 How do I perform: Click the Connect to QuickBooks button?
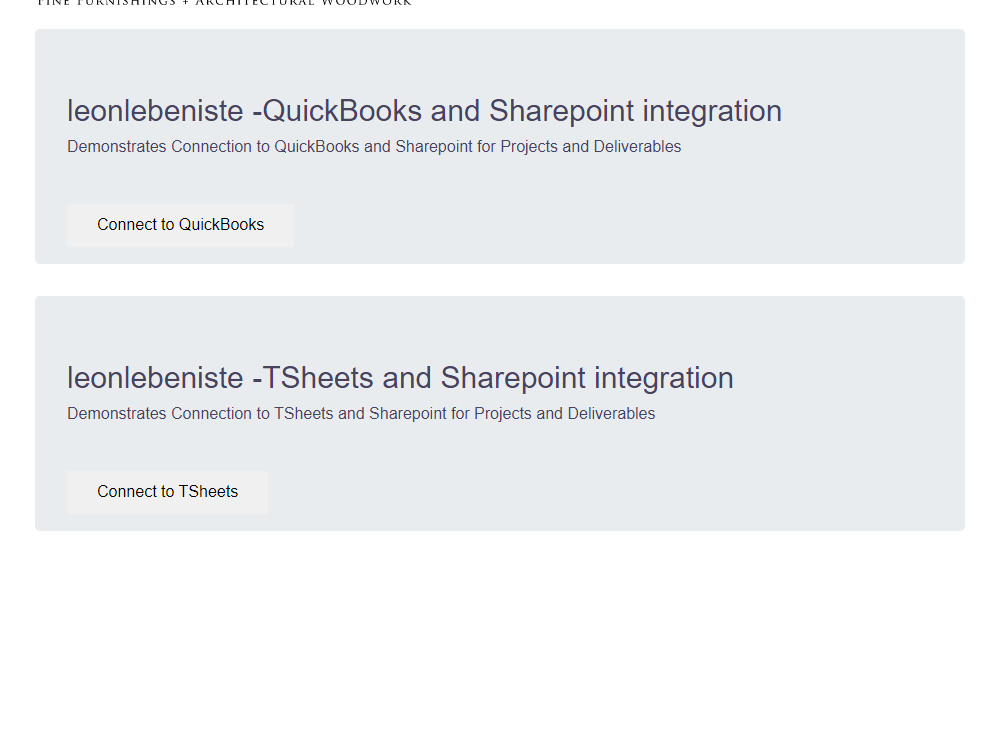(x=180, y=225)
